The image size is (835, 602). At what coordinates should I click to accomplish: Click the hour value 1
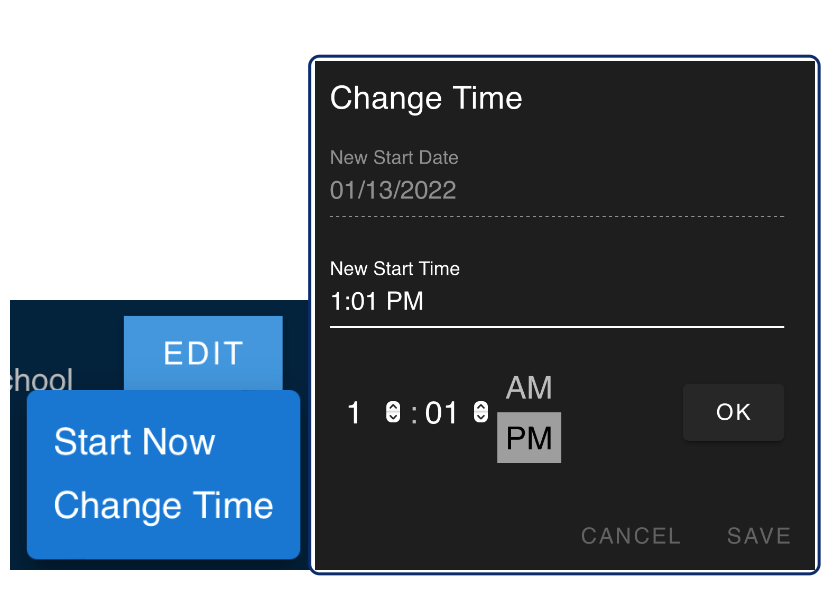[x=354, y=412]
